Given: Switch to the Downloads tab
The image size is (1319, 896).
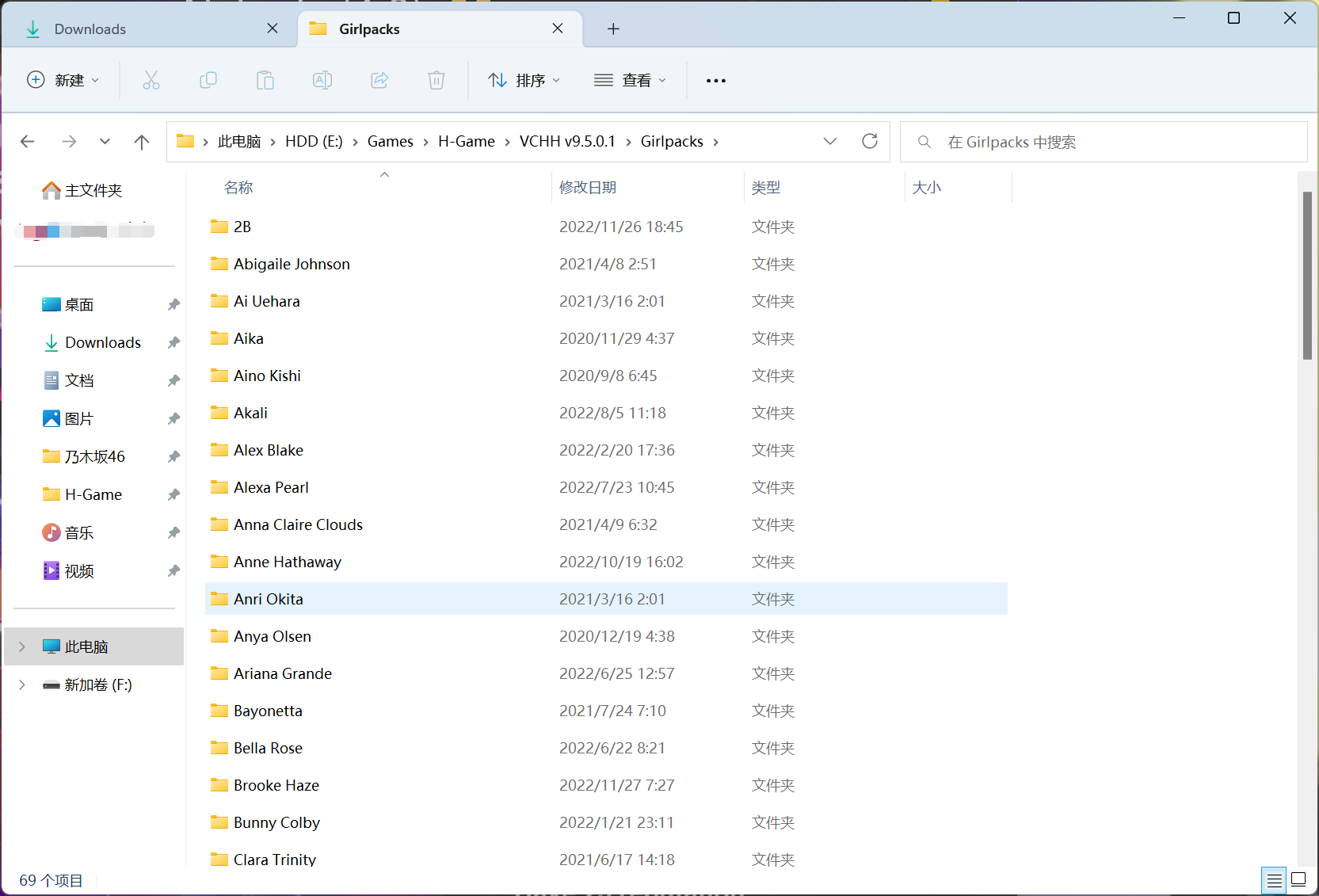Looking at the screenshot, I should pos(151,29).
